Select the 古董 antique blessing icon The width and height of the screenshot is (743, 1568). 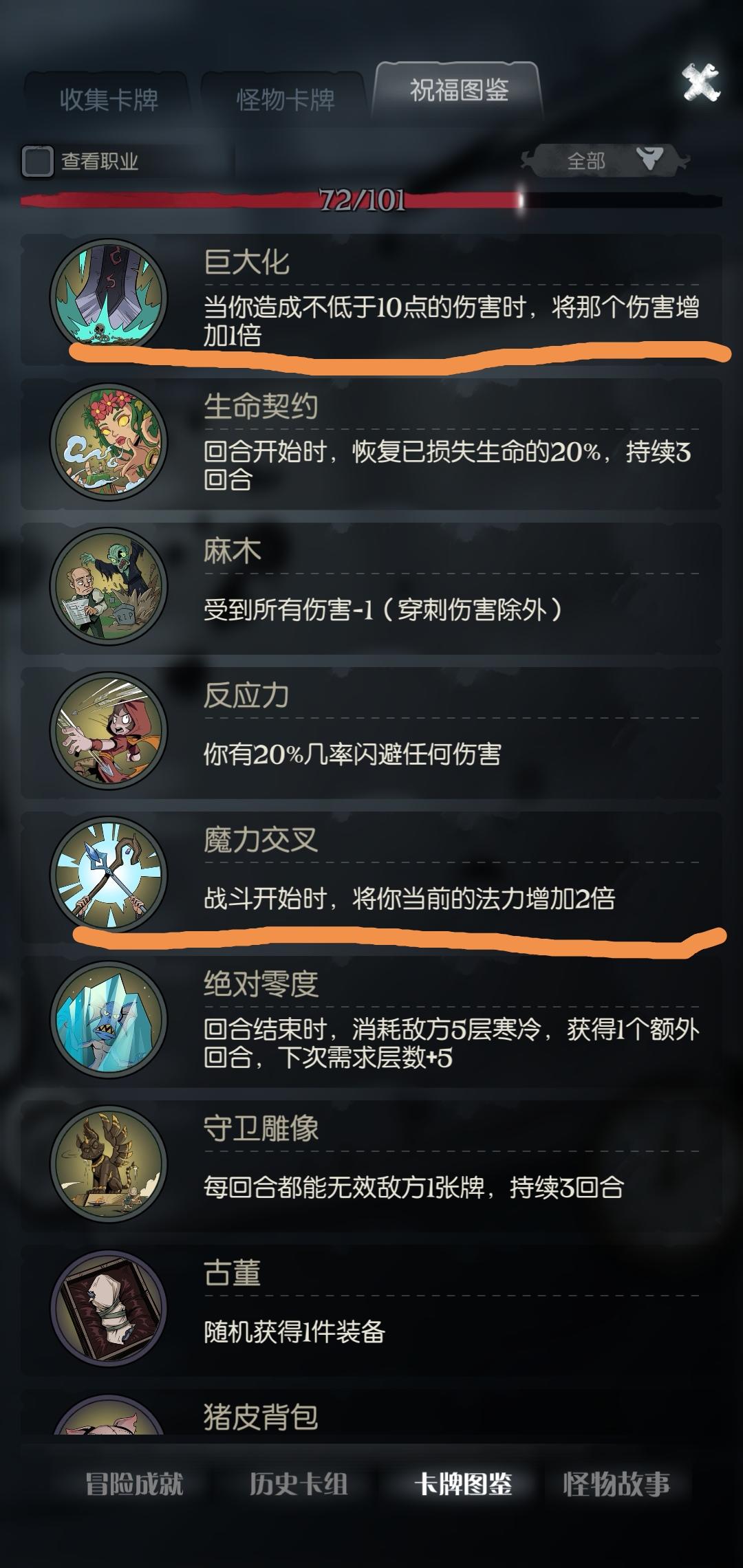coord(109,1308)
